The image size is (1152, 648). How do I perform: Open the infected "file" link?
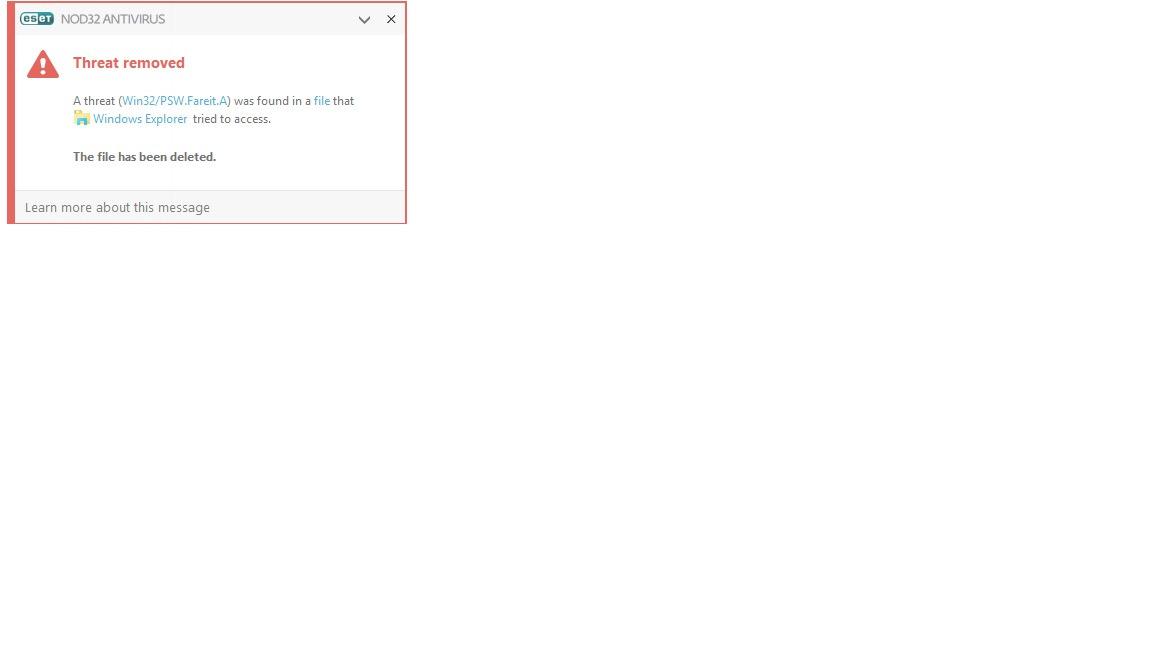point(322,101)
